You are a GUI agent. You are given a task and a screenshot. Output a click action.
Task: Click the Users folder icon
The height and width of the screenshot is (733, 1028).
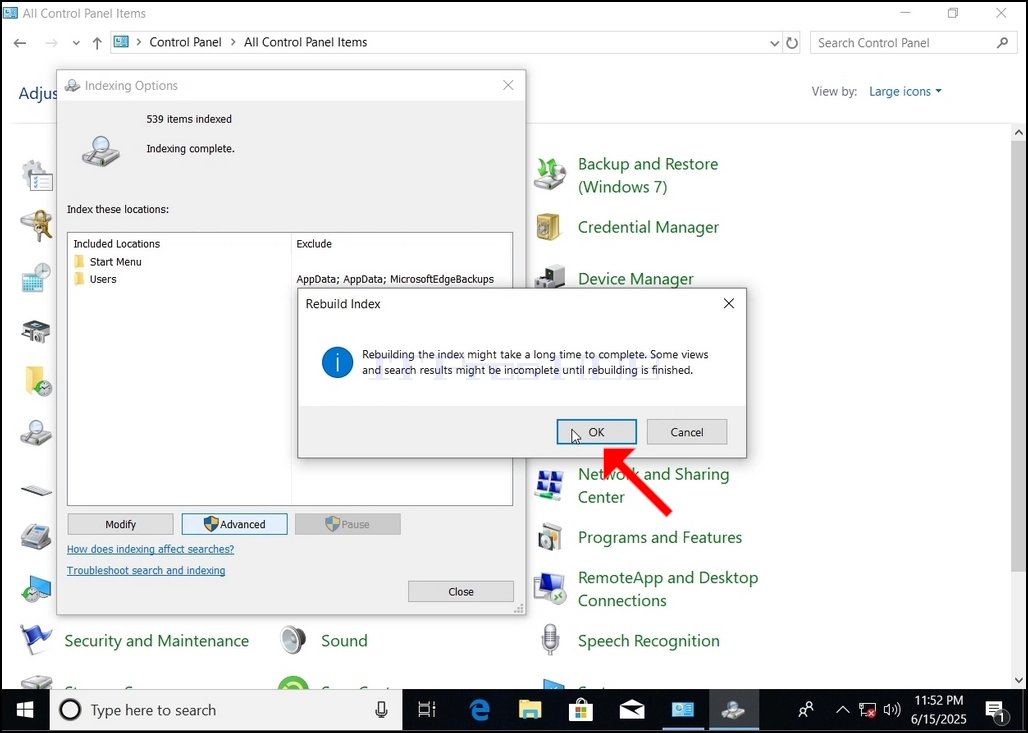tap(79, 279)
